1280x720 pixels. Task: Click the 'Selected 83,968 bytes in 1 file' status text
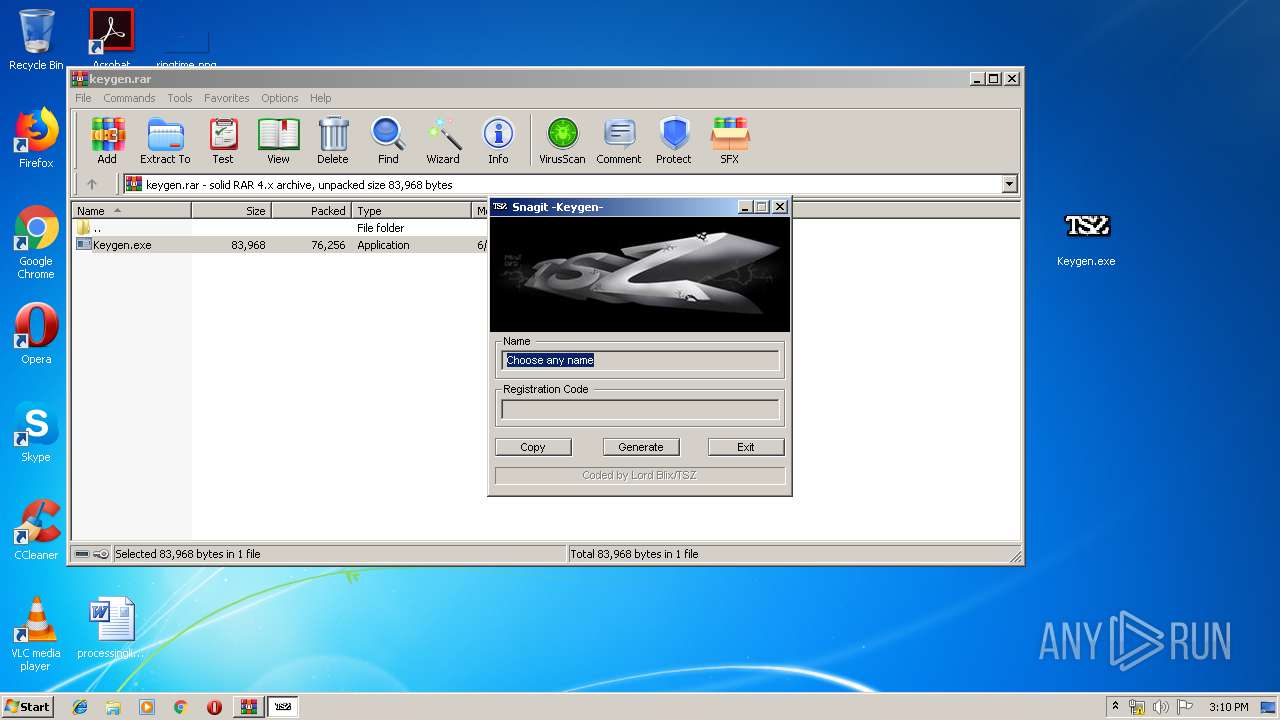[187, 554]
